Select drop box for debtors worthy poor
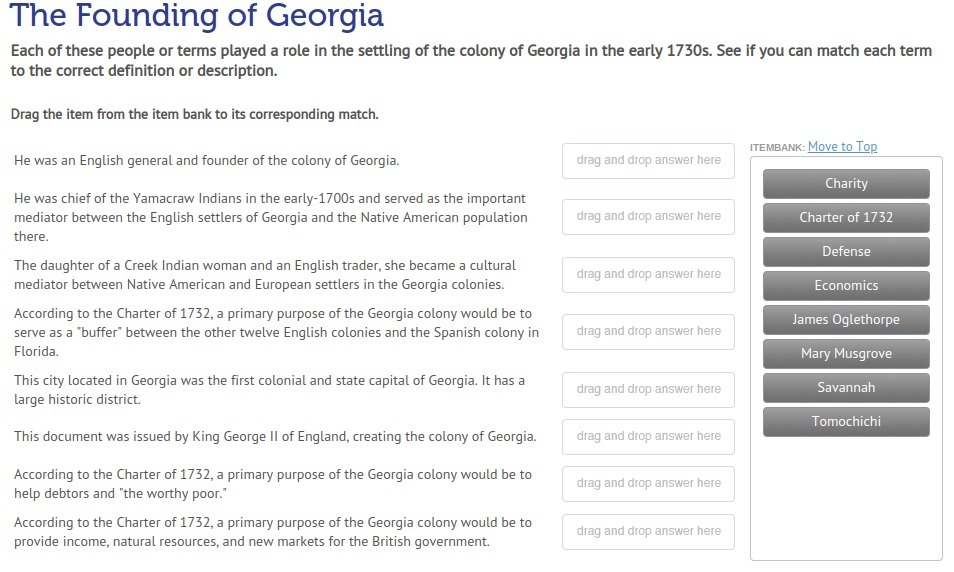 point(648,484)
